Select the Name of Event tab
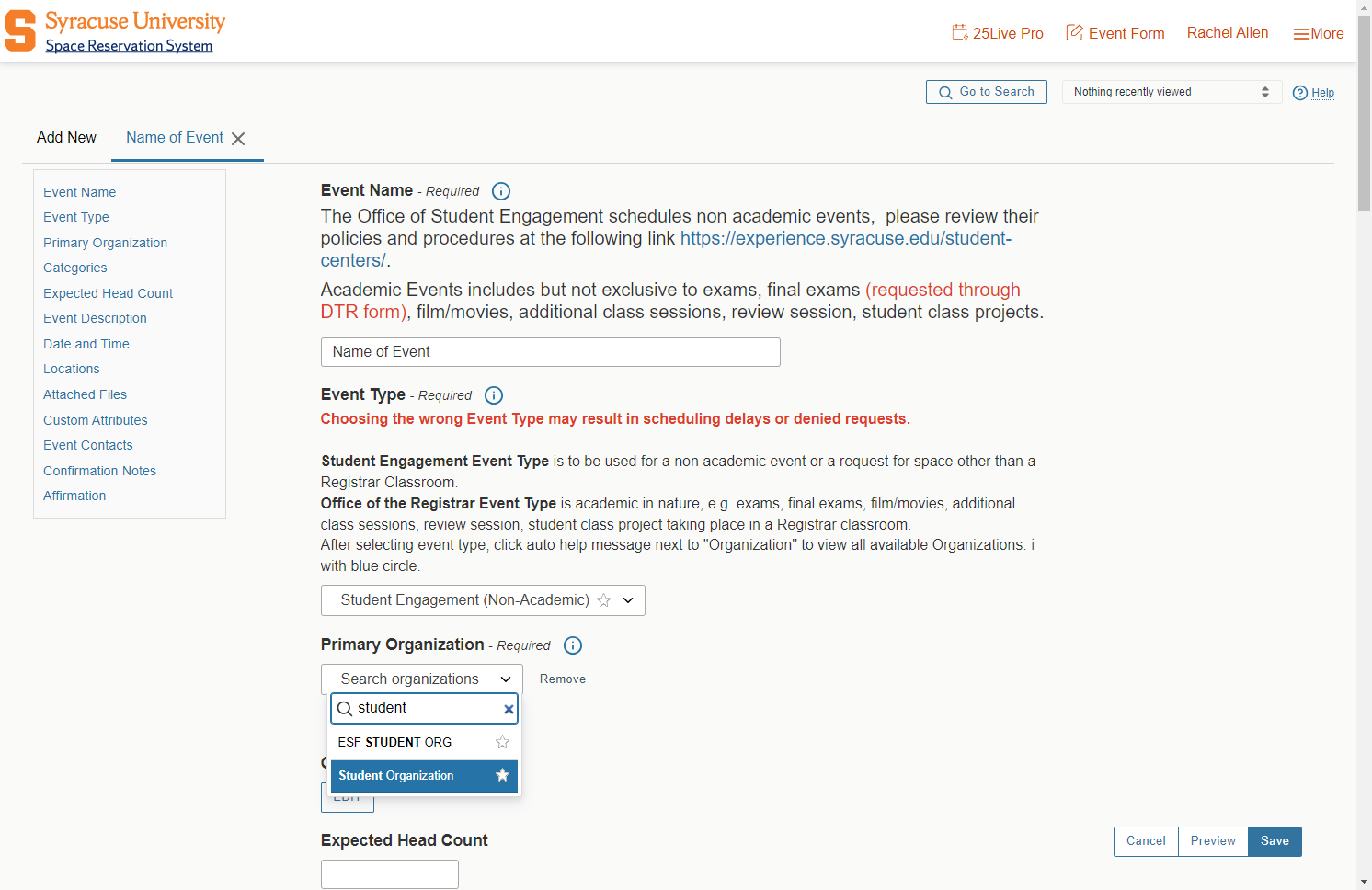 pyautogui.click(x=175, y=138)
